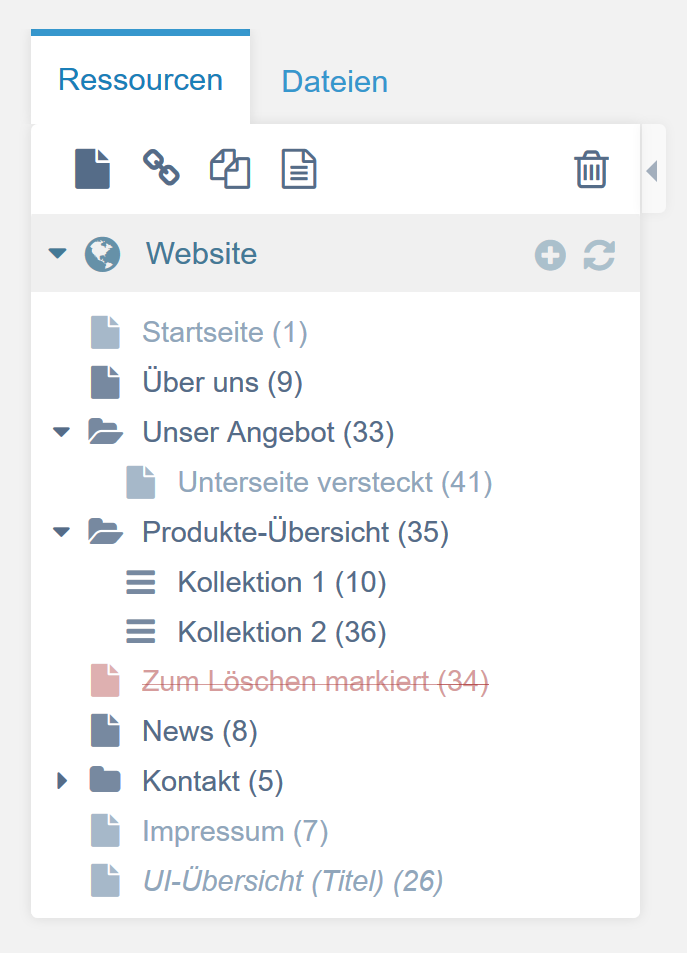687x953 pixels.
Task: Select Kollektion 2 (36) in tree
Action: click(281, 632)
